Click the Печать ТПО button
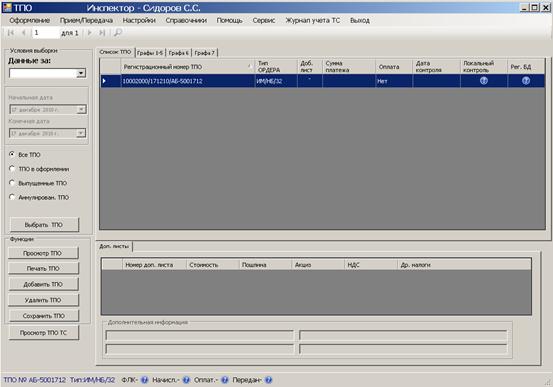Image resolution: width=553 pixels, height=387 pixels. coord(43,268)
